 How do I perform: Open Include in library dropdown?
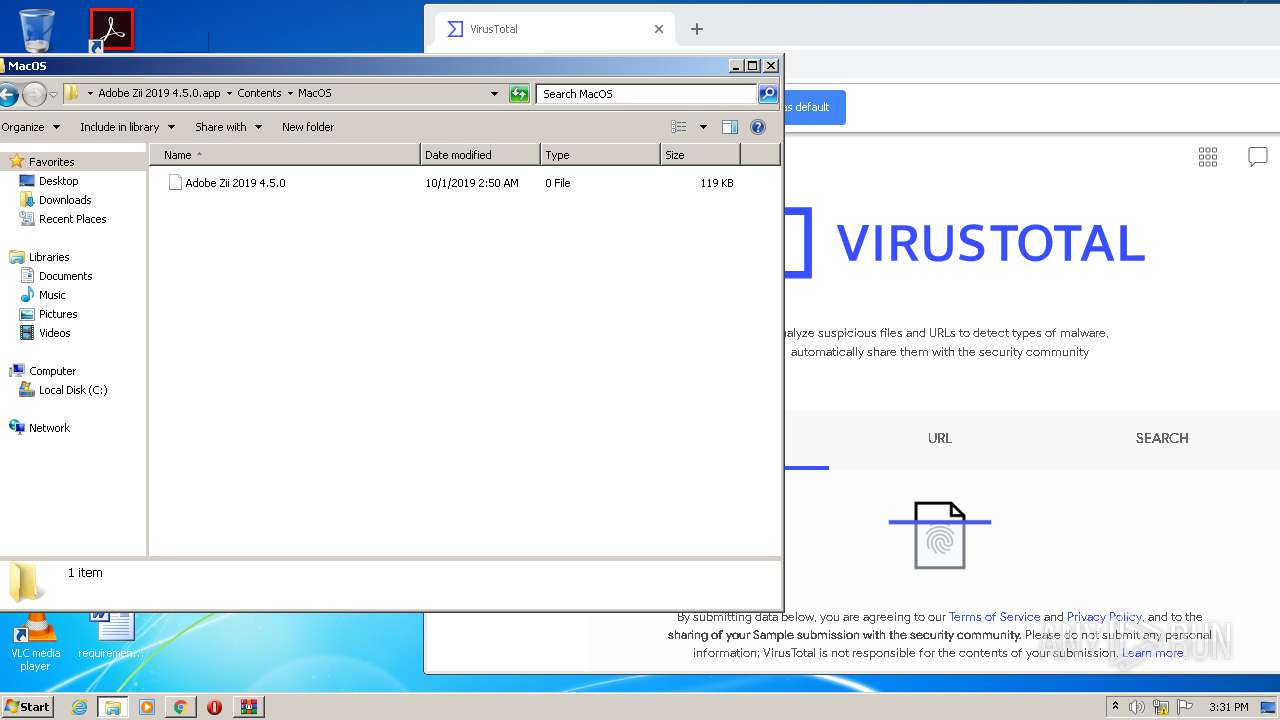pyautogui.click(x=127, y=127)
